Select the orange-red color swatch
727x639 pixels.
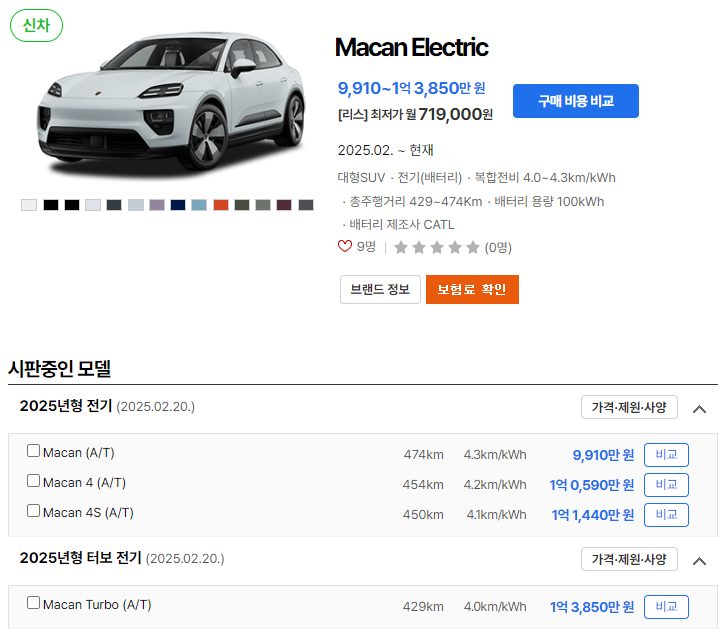tap(221, 205)
